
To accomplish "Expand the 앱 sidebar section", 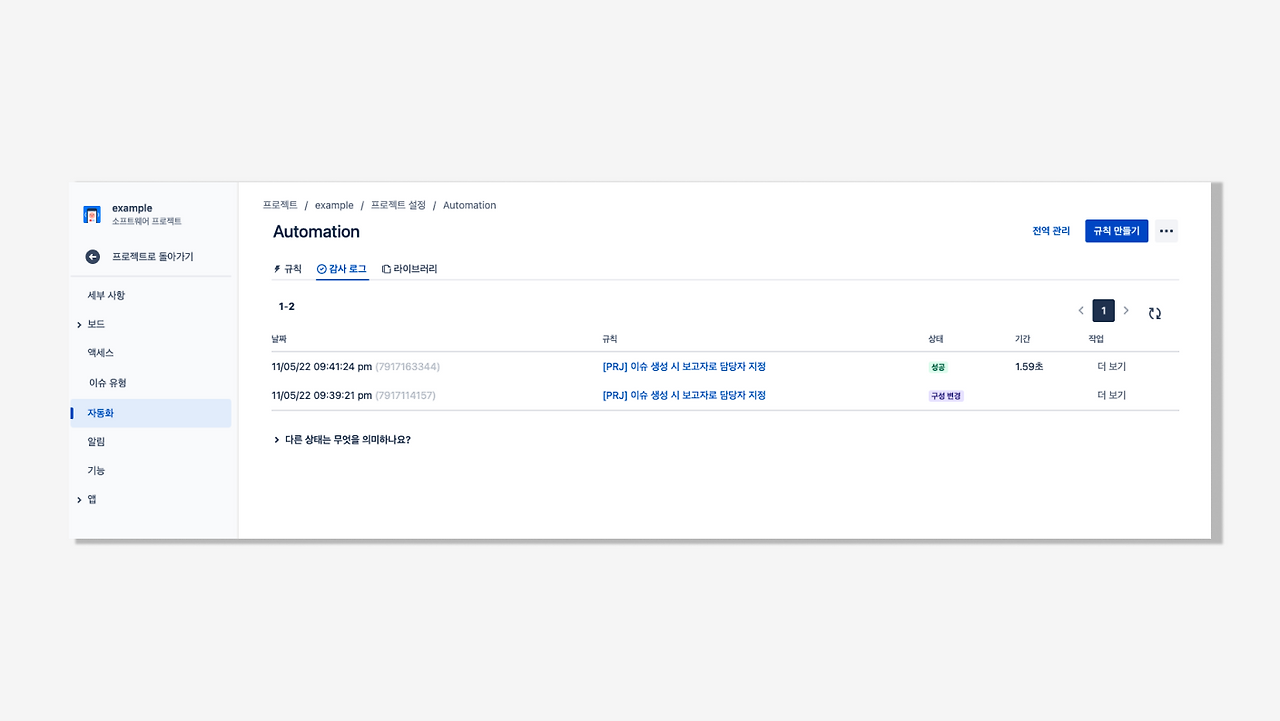I will [79, 500].
